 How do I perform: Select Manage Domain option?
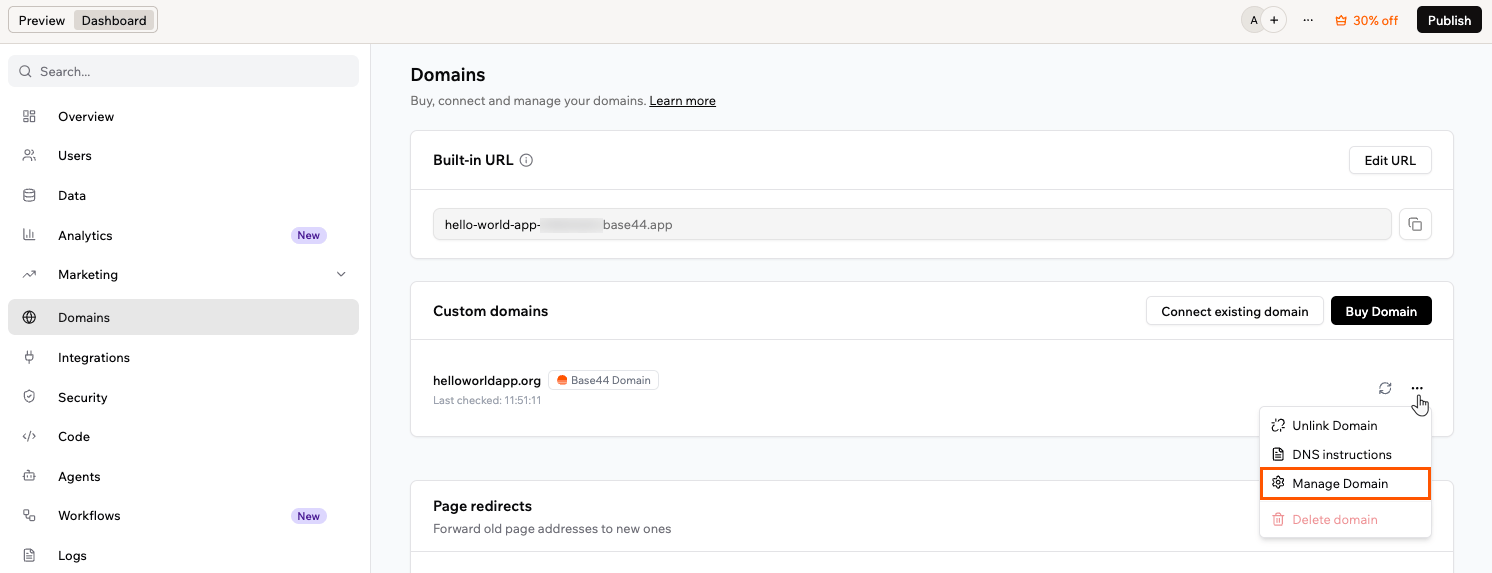point(1345,483)
